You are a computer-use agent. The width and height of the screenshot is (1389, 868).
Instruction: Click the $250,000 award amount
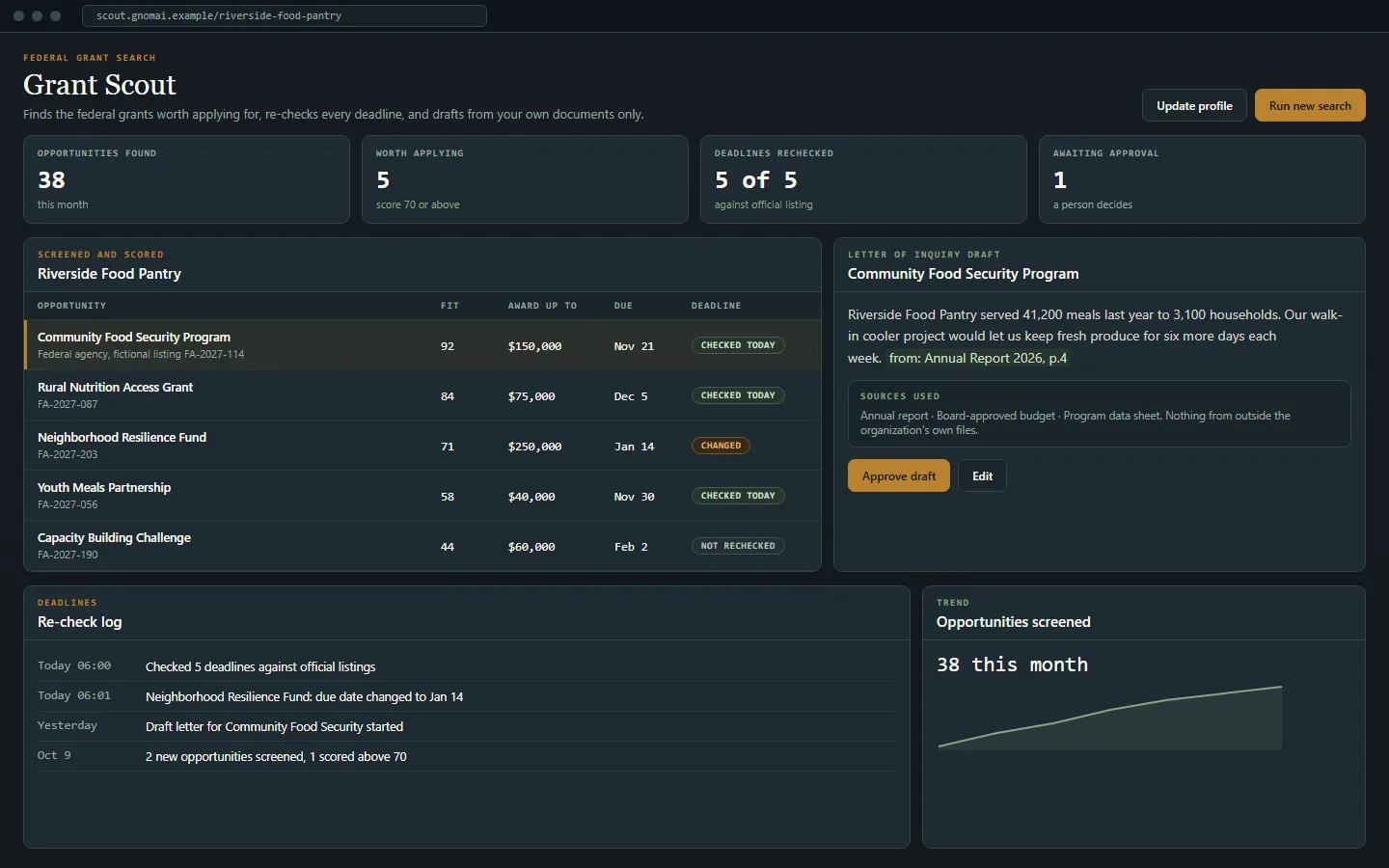pos(534,447)
